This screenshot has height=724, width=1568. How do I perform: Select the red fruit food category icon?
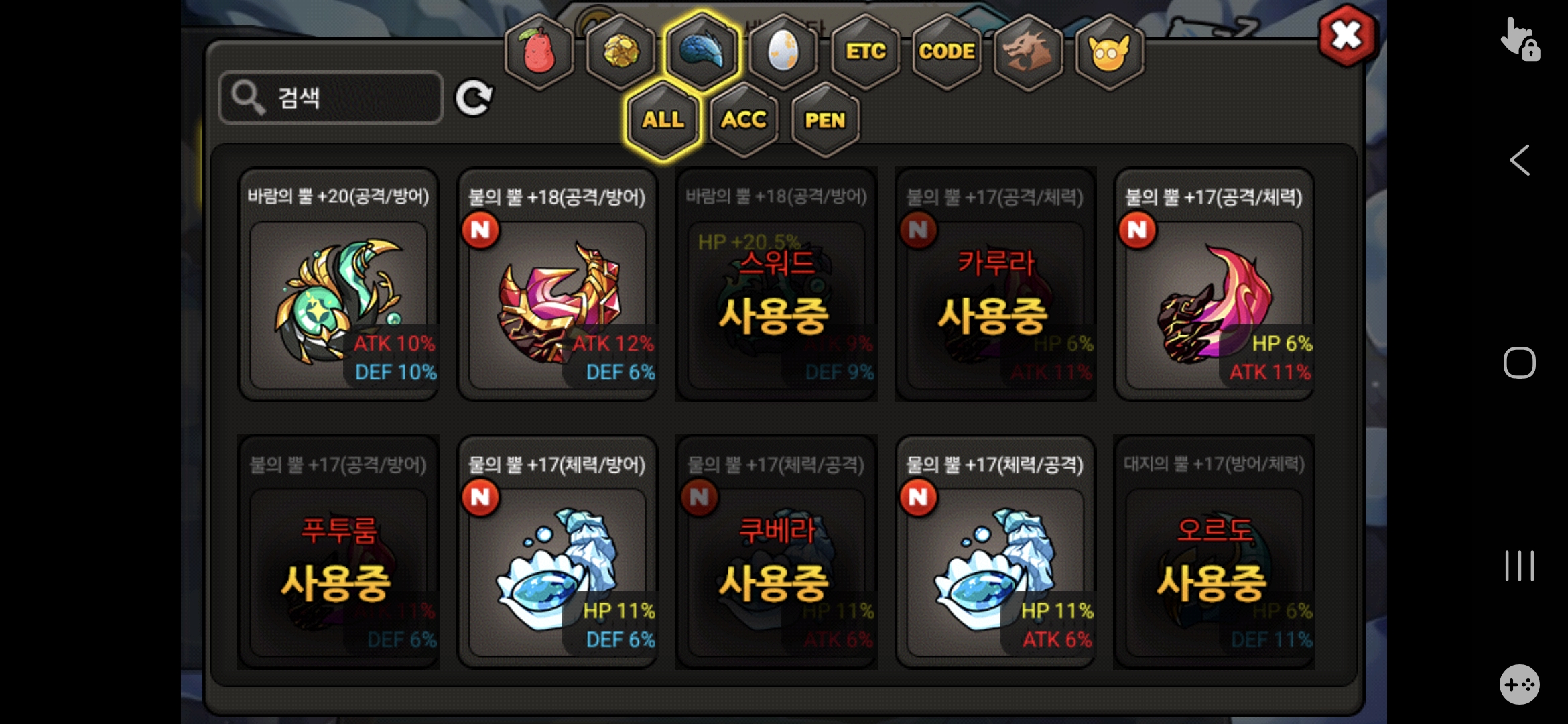coord(539,52)
